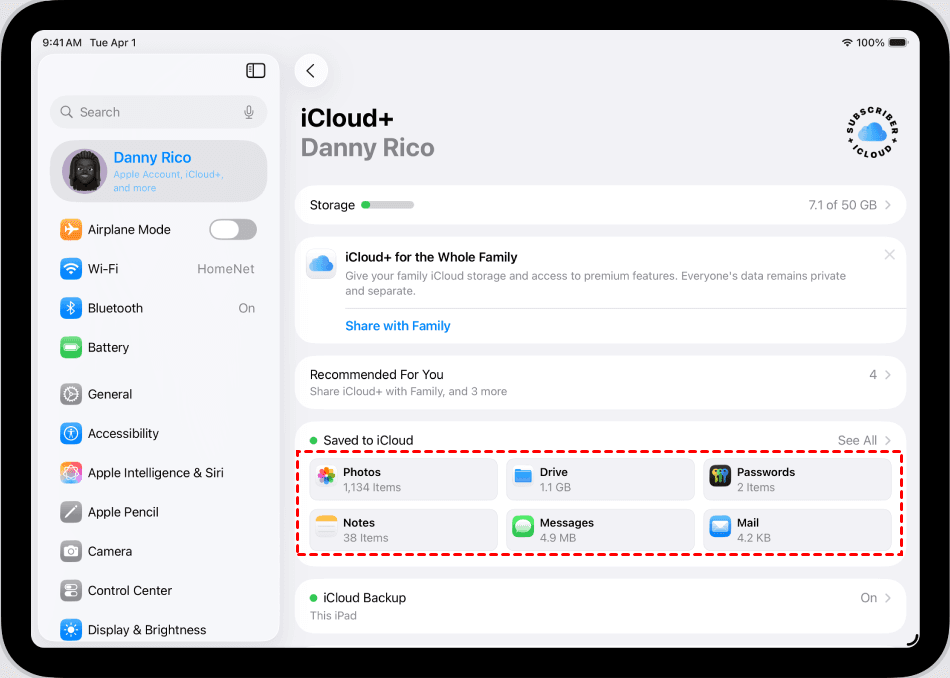This screenshot has width=950, height=678.
Task: Tap Saved to iCloud heading
Action: 368,440
